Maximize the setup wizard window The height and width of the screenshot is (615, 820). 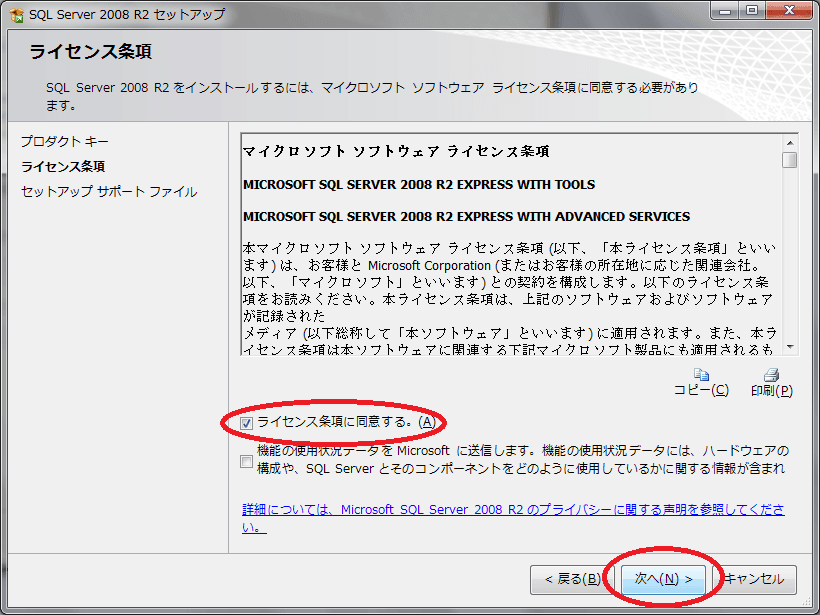(751, 10)
